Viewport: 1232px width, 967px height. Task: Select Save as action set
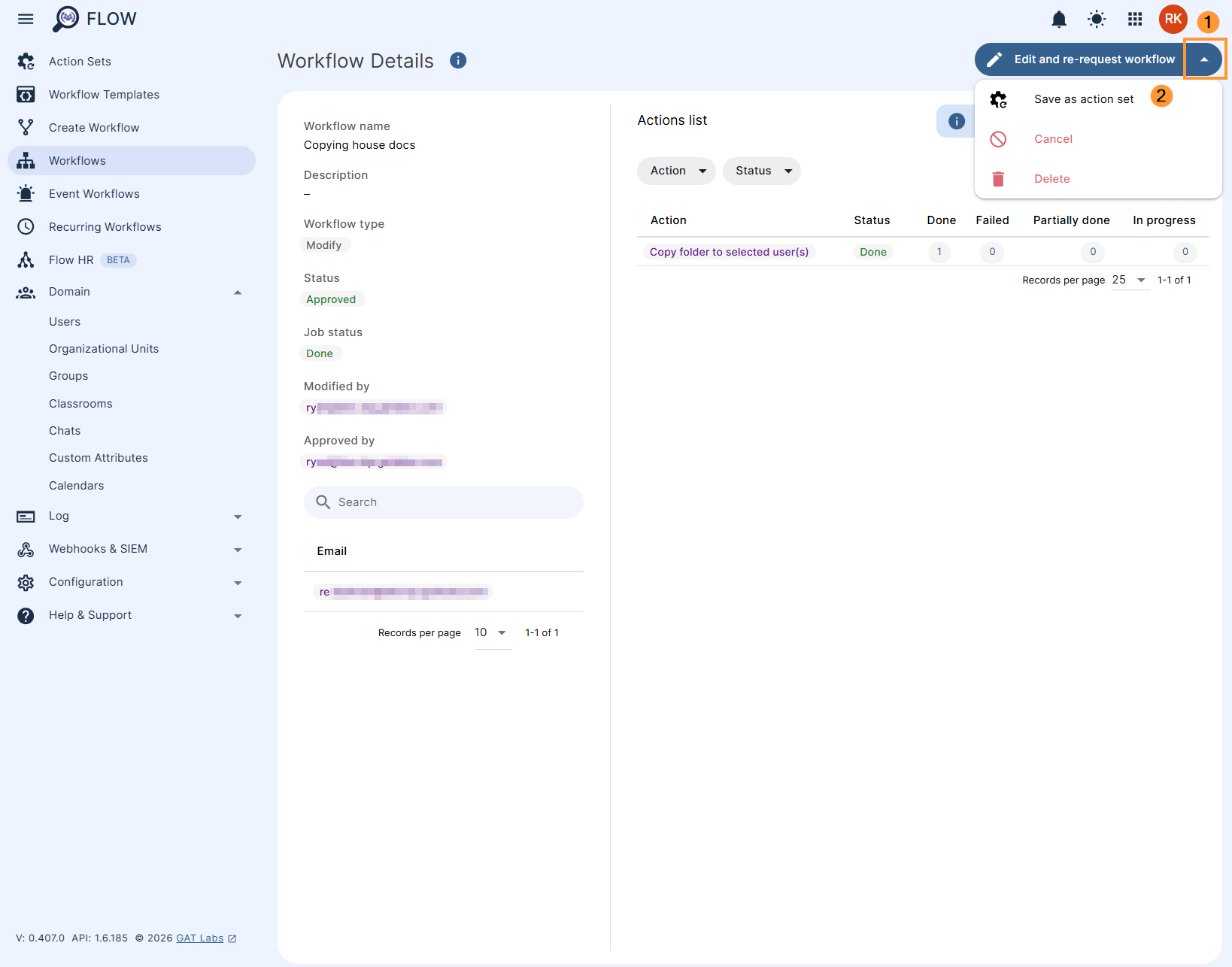coord(1083,99)
